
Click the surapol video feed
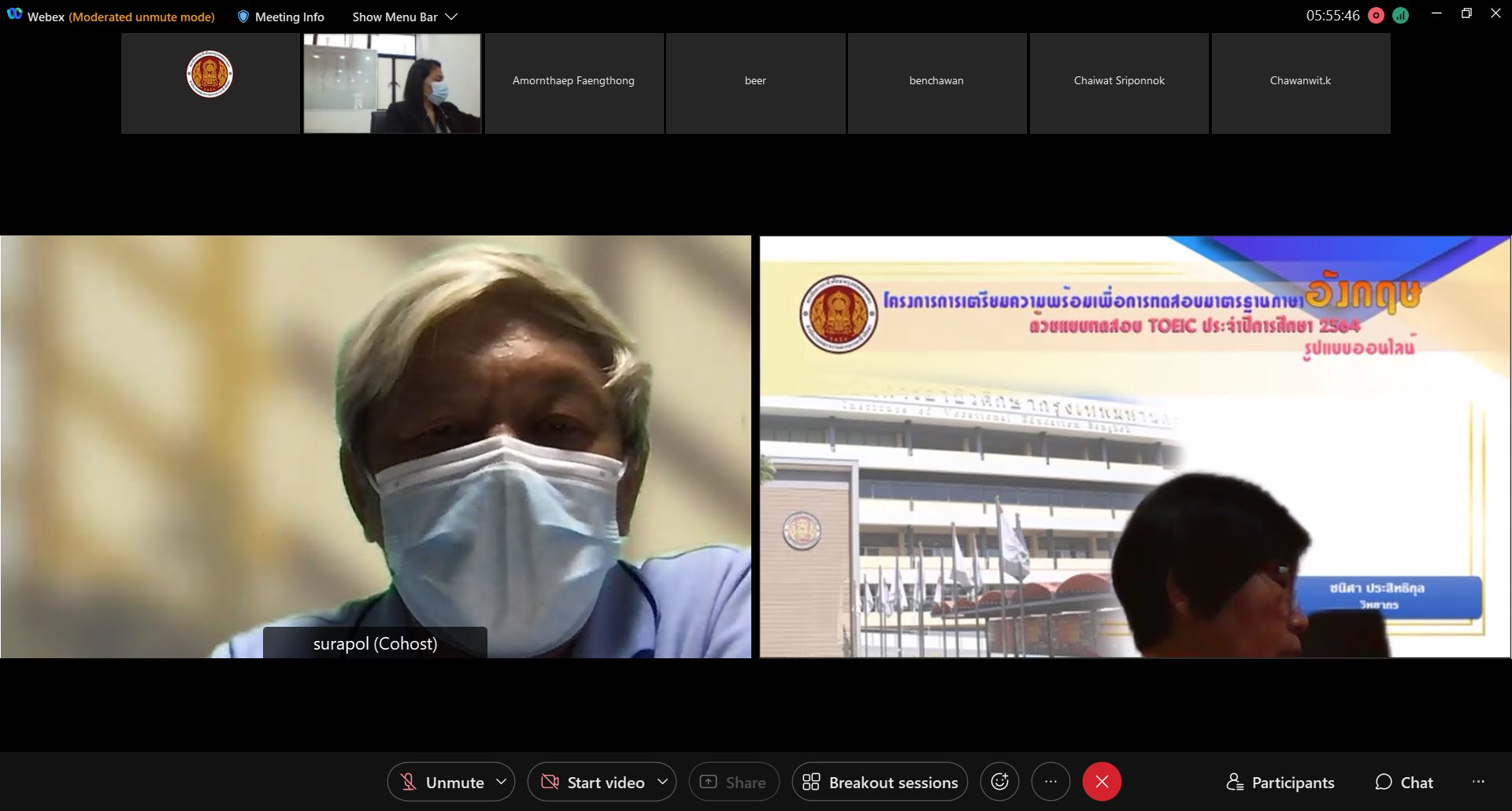376,446
